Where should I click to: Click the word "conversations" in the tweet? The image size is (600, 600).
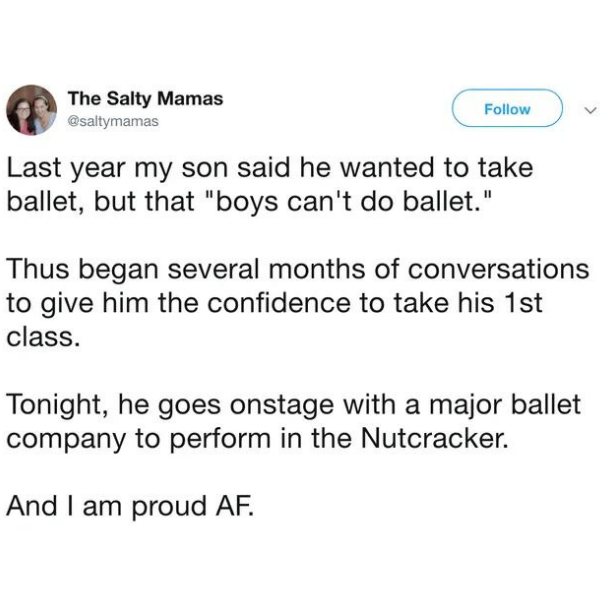point(498,269)
